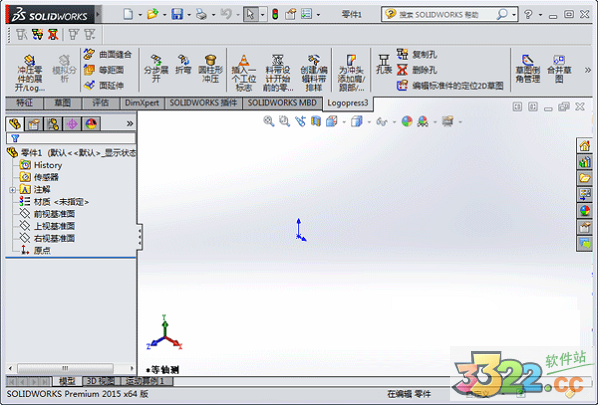Click 创建/编辑料带排样 strip layout tool
600x406 pixels.
[x=314, y=73]
